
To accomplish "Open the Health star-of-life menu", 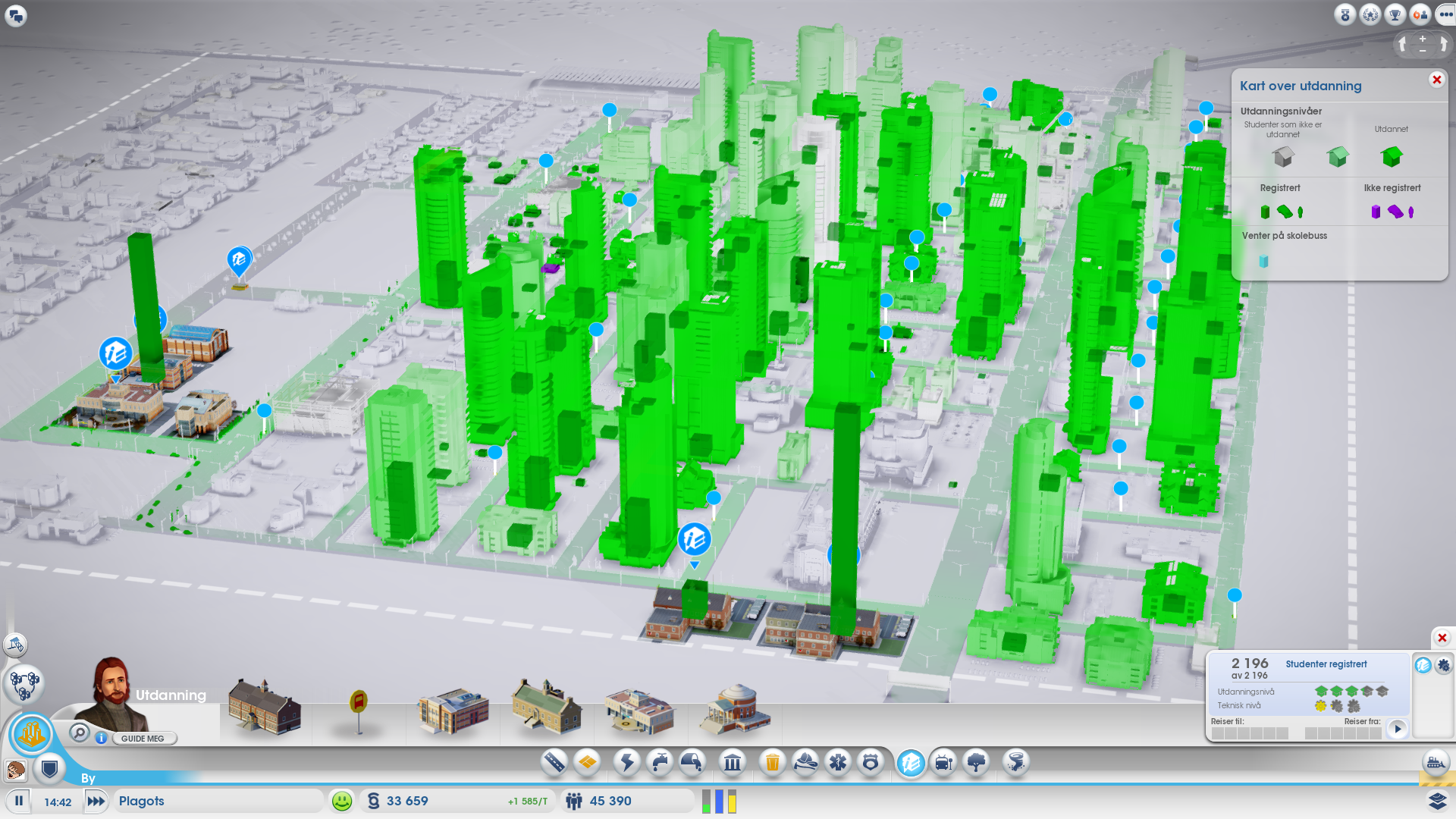I will (x=838, y=762).
